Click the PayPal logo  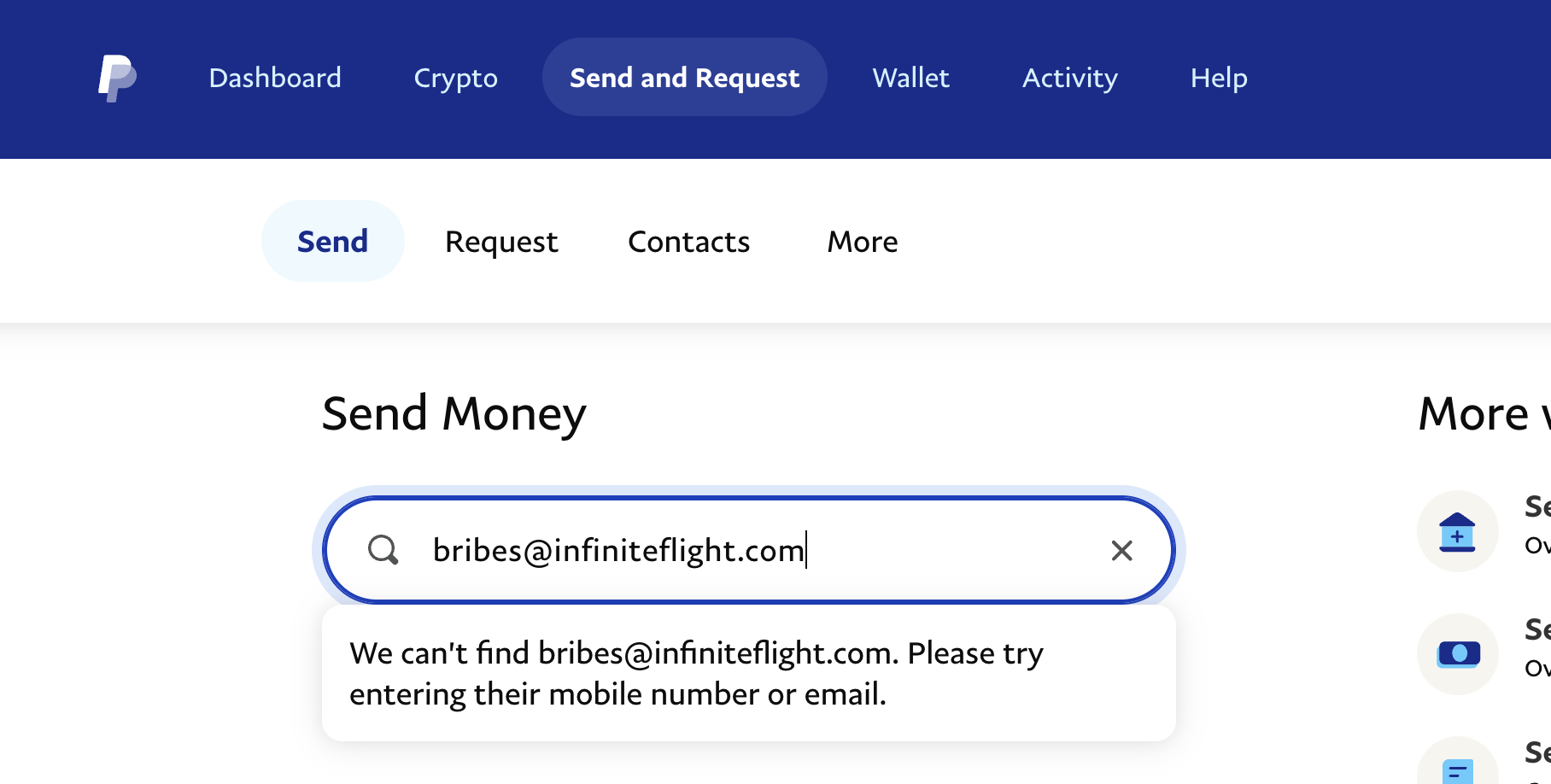coord(117,78)
